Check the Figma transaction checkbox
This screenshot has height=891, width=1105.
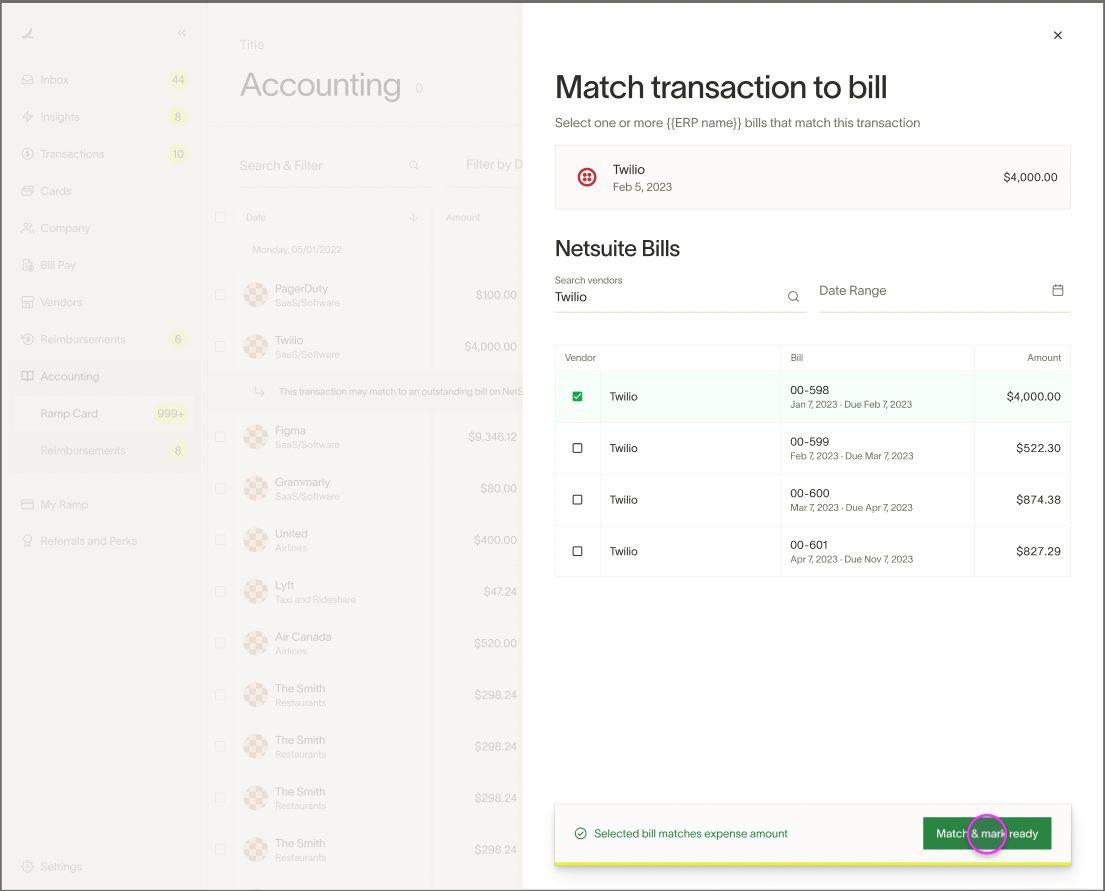(x=221, y=437)
